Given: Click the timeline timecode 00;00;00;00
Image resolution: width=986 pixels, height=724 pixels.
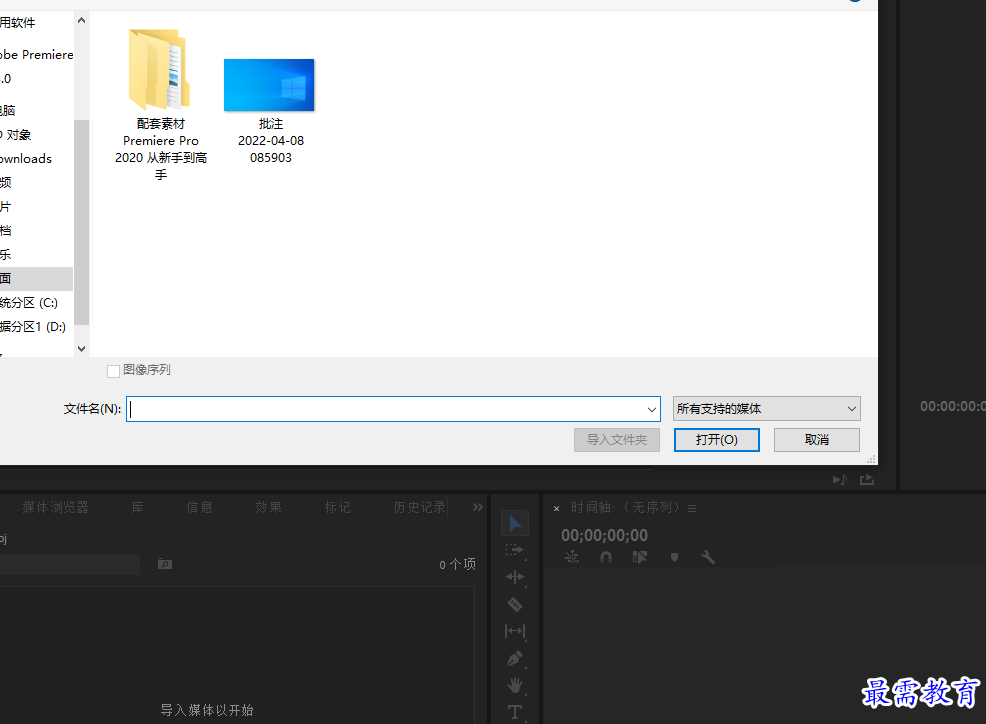Looking at the screenshot, I should (x=604, y=535).
